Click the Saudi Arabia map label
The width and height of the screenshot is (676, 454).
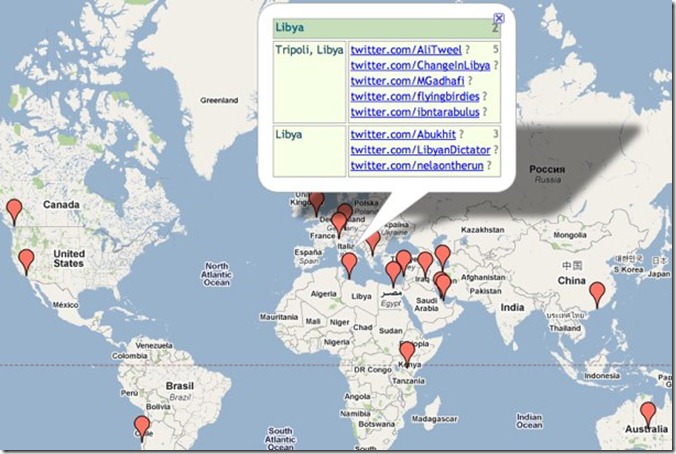[426, 304]
